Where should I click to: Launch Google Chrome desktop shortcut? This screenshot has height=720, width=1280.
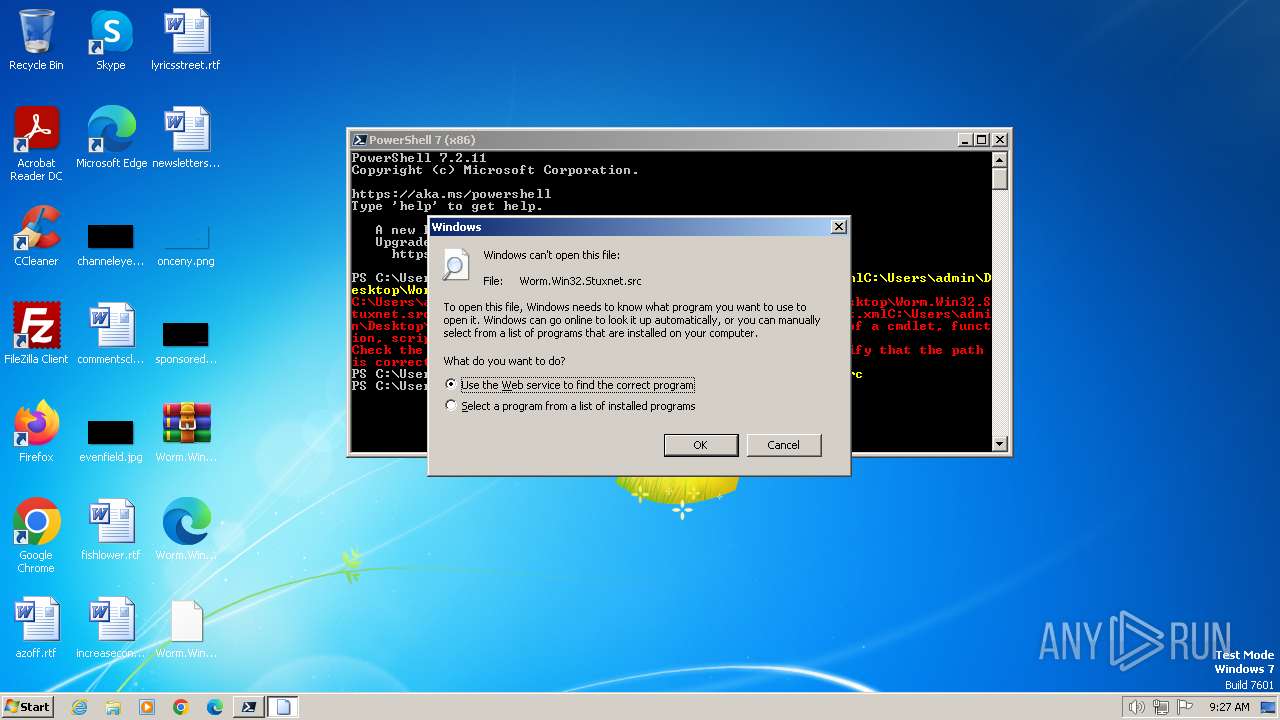pyautogui.click(x=36, y=536)
